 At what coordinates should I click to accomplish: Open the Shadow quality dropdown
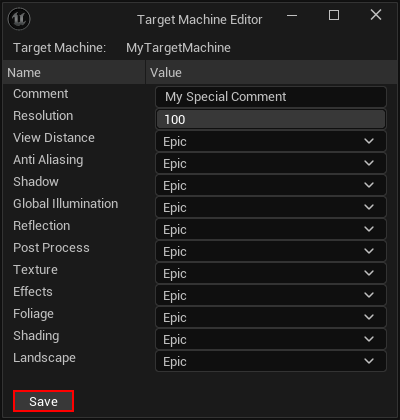click(x=271, y=185)
